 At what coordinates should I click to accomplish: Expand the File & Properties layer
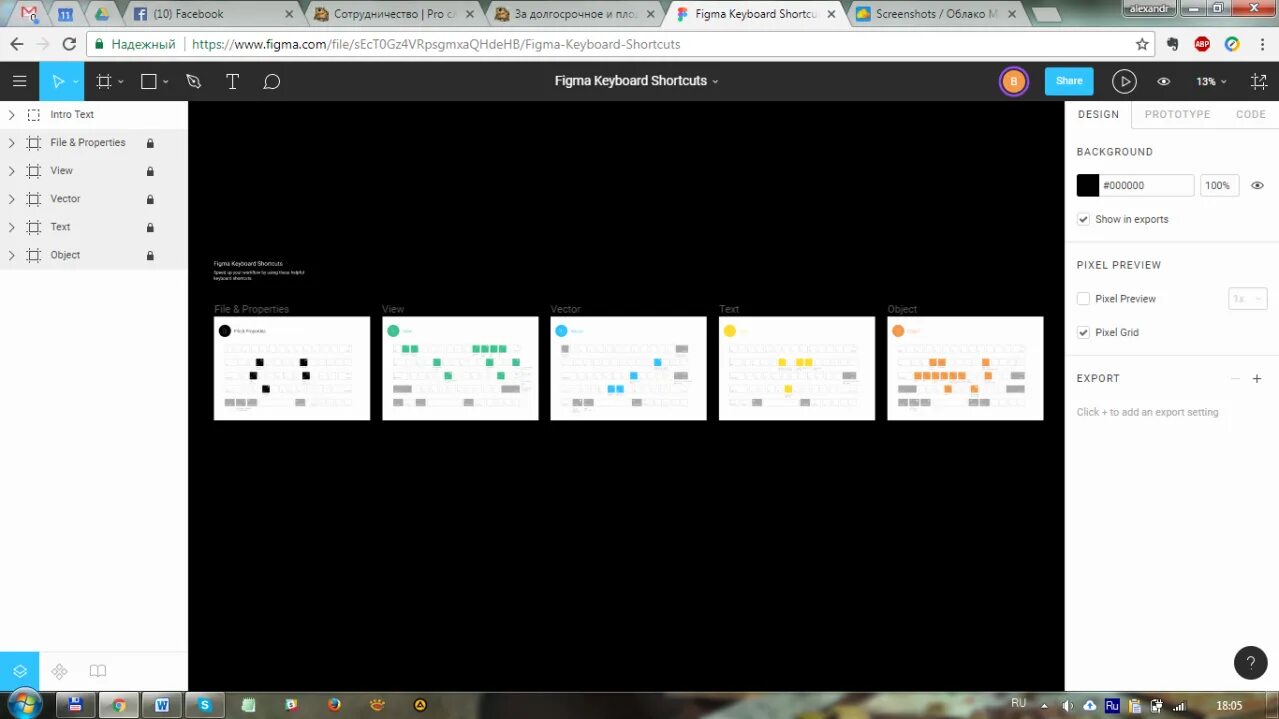point(11,143)
